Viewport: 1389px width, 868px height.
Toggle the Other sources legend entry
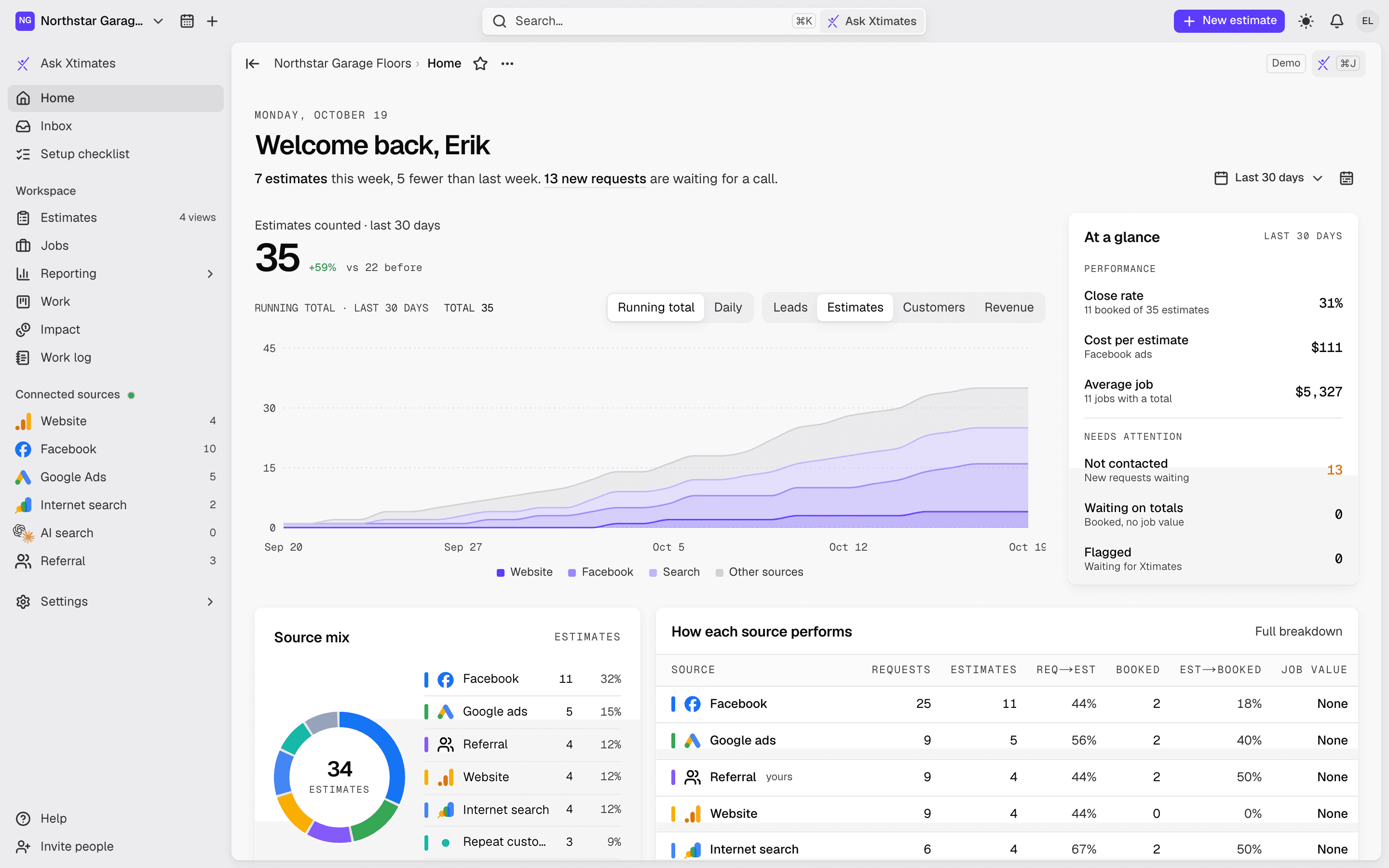coord(759,572)
